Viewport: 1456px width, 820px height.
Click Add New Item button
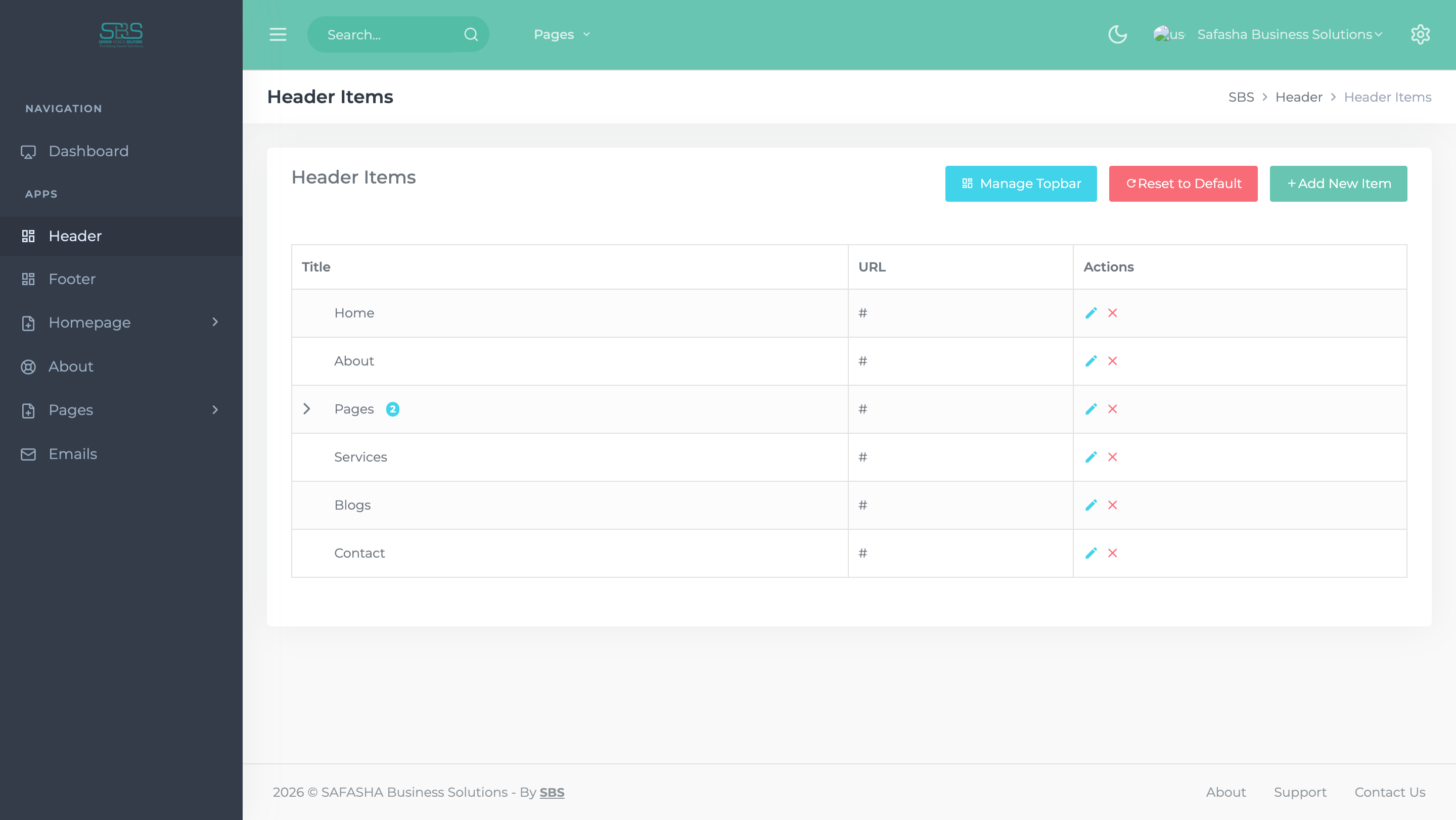[1338, 184]
